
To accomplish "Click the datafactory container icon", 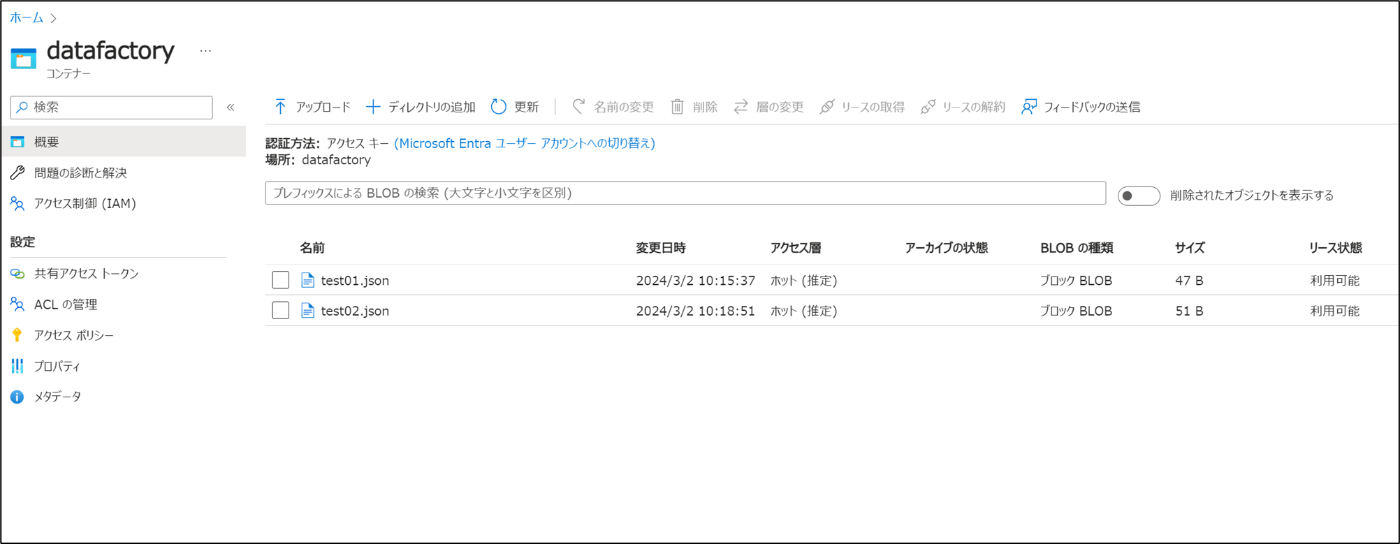I will (x=23, y=58).
